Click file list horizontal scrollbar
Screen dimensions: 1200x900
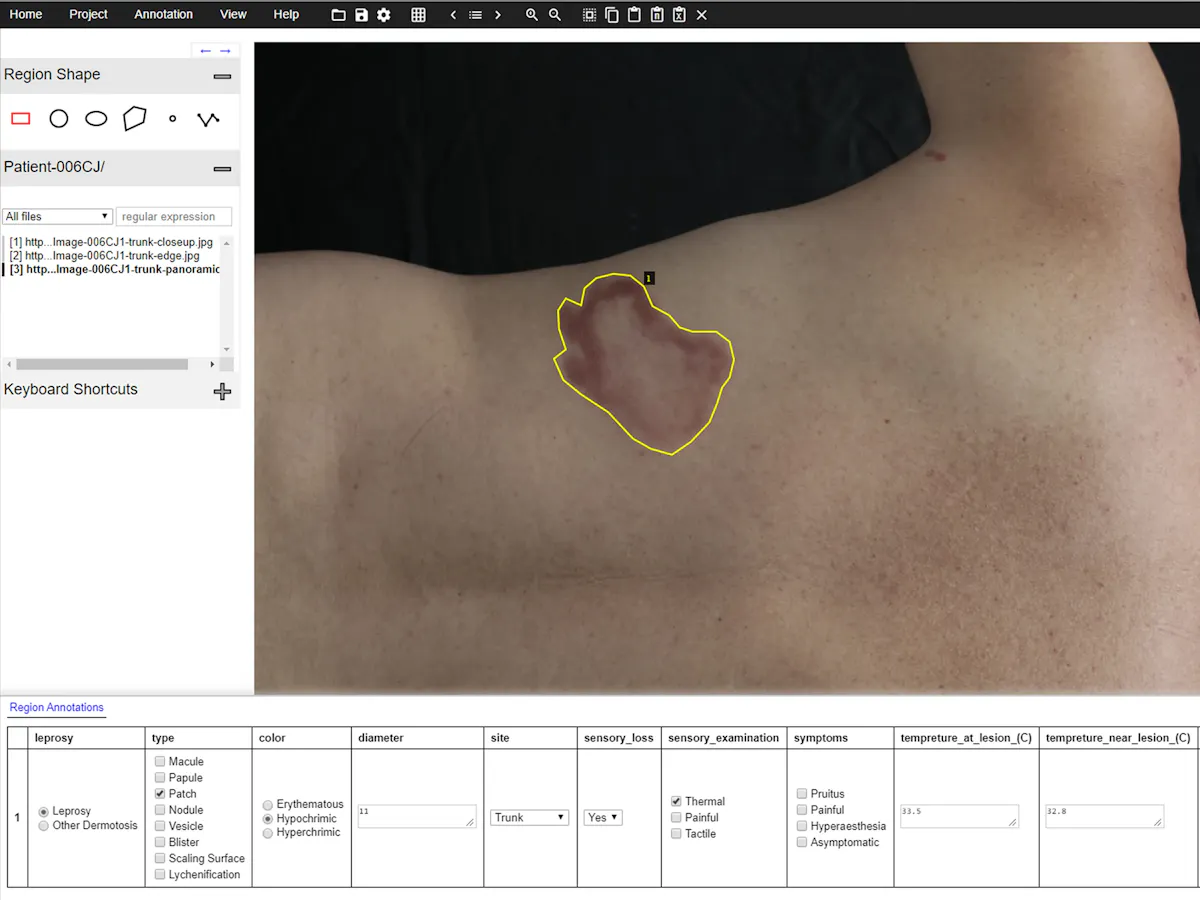pos(102,364)
